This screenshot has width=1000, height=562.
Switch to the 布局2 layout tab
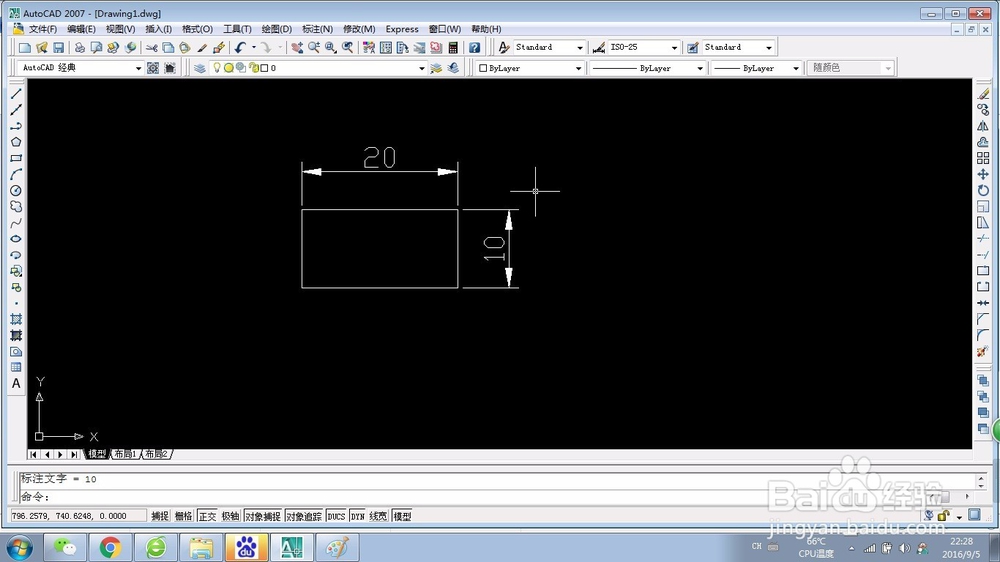tap(156, 454)
